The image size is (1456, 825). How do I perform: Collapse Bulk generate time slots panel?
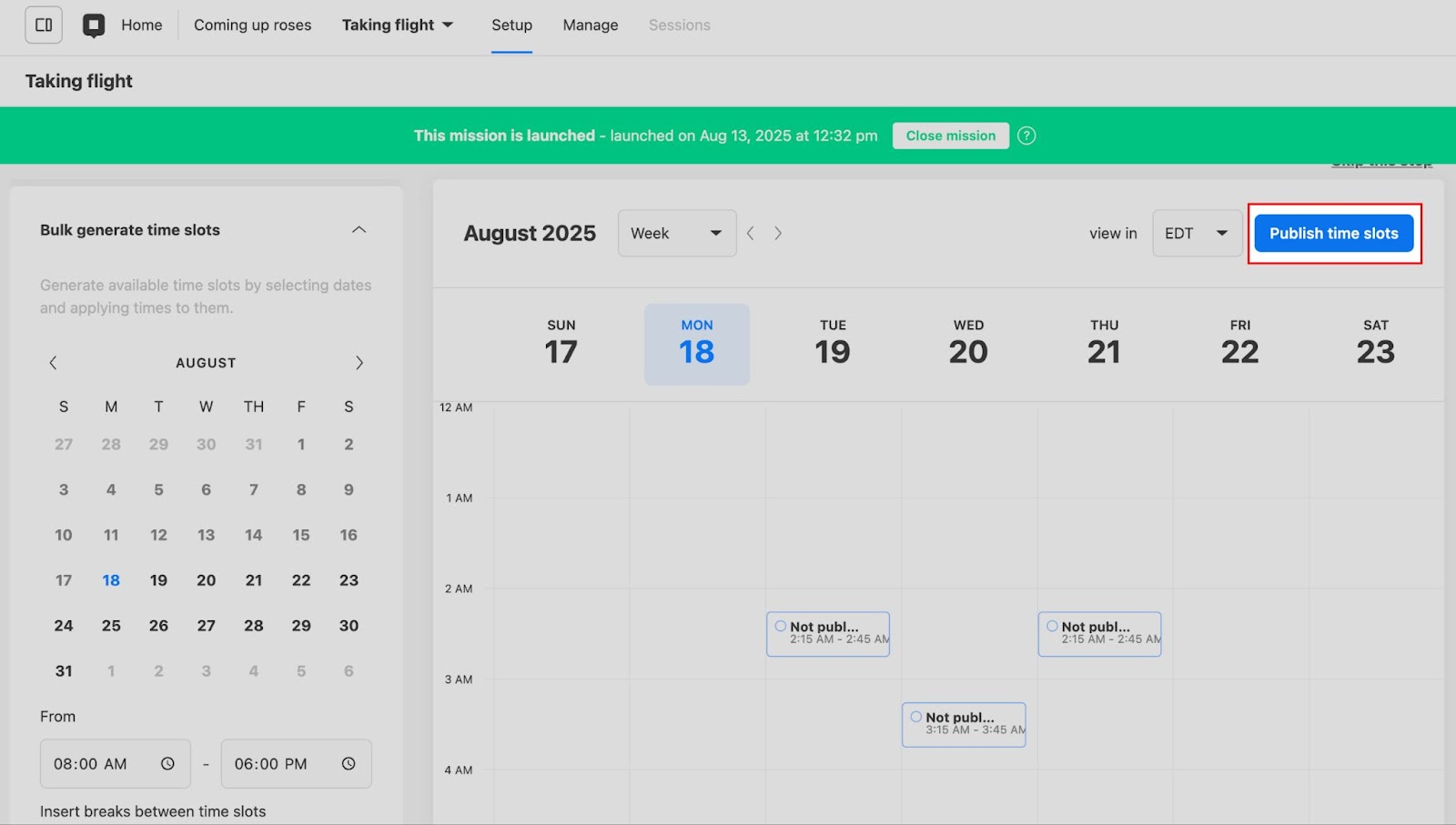(359, 230)
